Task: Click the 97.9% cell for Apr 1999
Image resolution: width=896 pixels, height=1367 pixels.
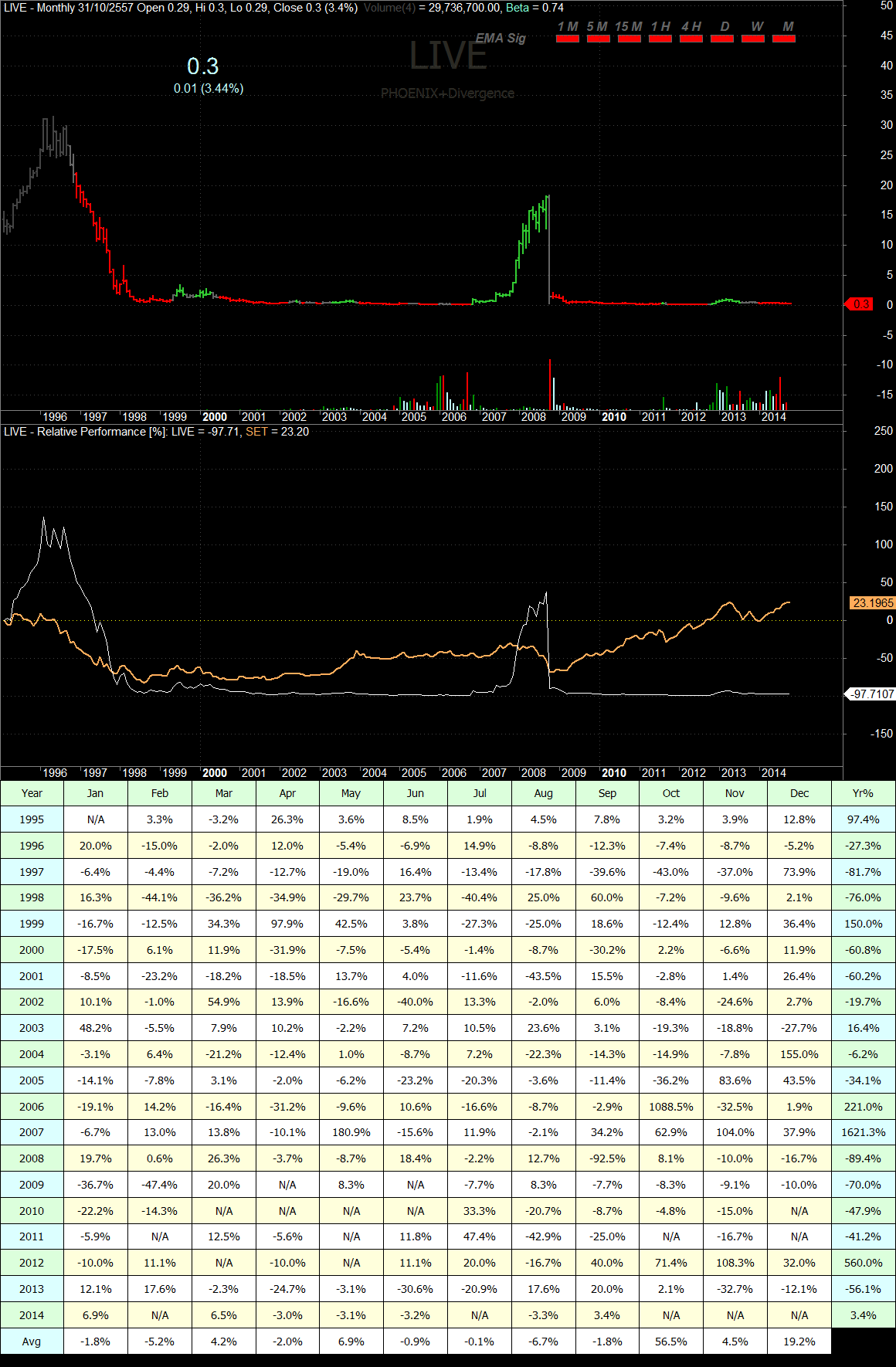Action: 287,924
